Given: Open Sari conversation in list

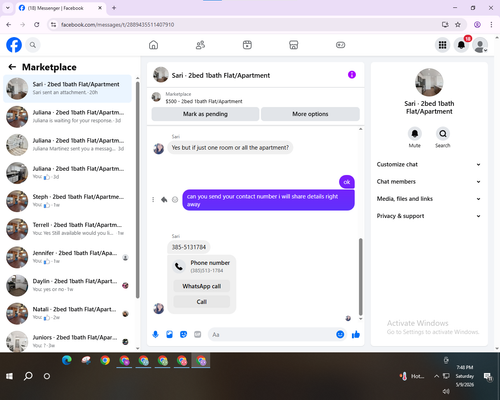Looking at the screenshot, I should coord(67,89).
